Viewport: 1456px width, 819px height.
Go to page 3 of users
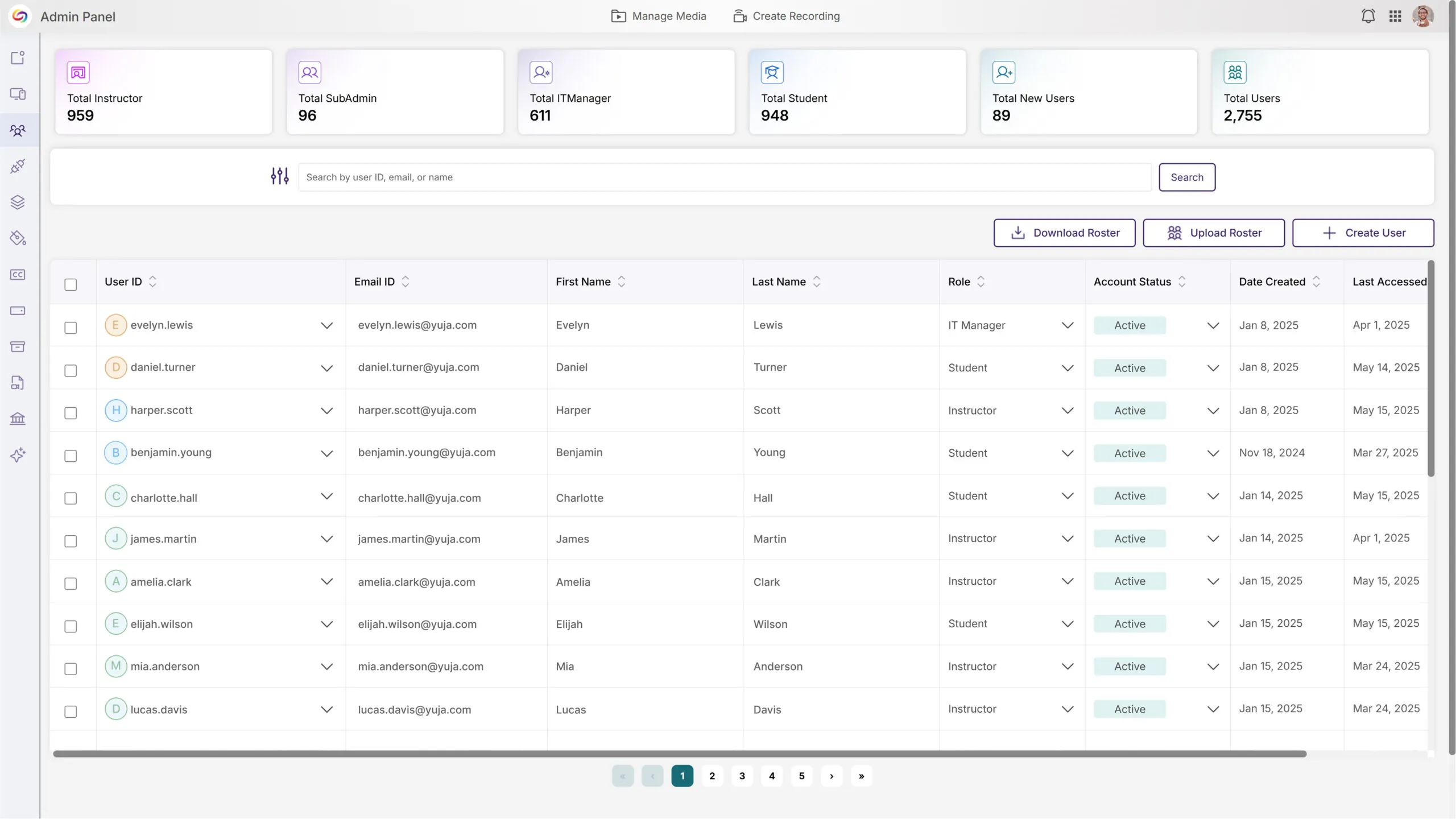pyautogui.click(x=742, y=776)
